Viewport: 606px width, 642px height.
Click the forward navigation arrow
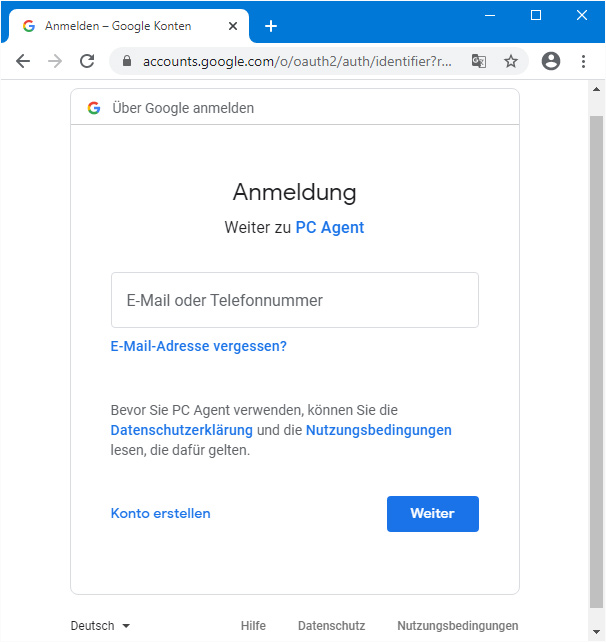pyautogui.click(x=55, y=61)
